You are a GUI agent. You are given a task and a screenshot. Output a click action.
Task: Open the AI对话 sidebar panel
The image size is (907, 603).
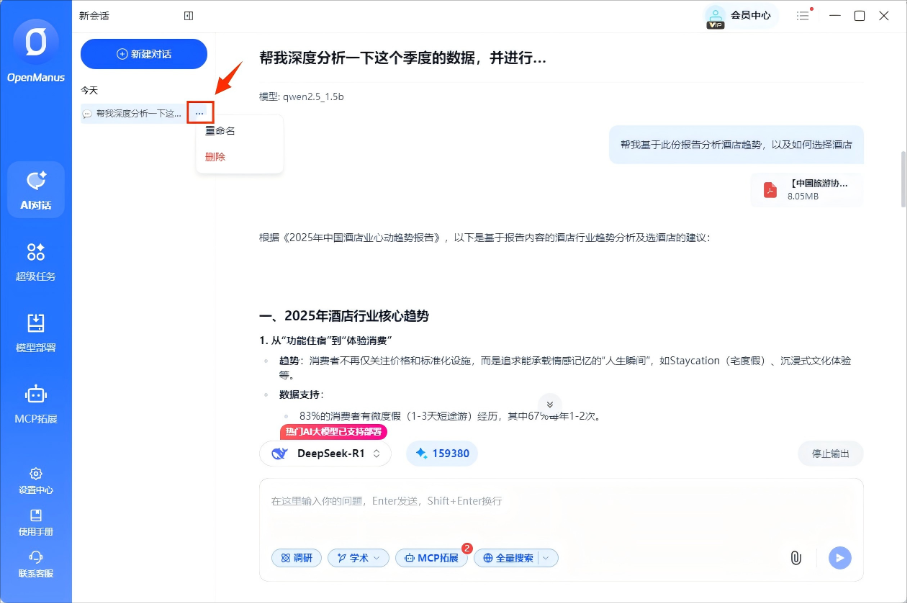click(x=37, y=189)
